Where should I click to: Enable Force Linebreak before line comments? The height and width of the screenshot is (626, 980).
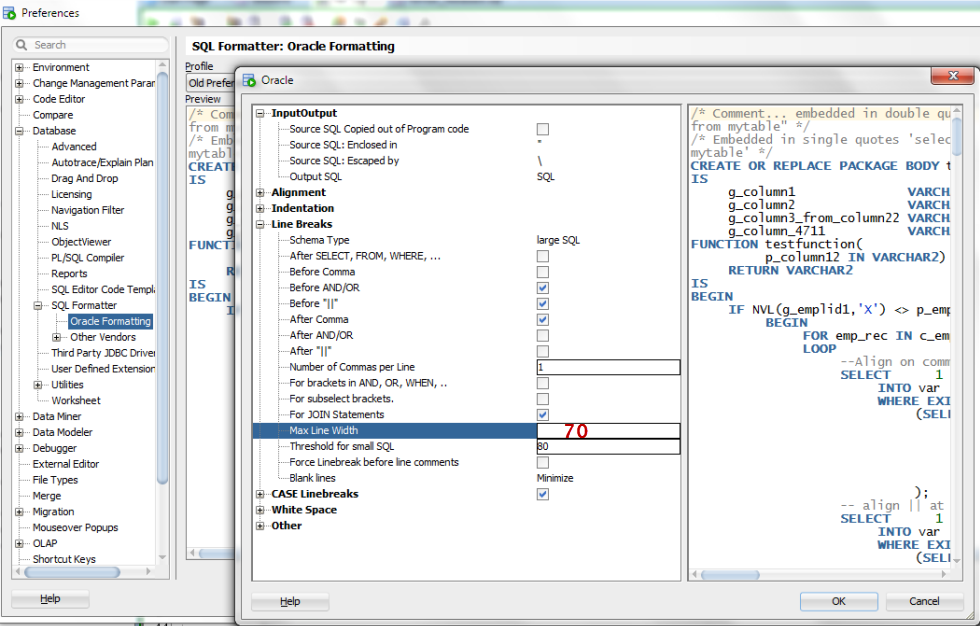click(x=542, y=463)
